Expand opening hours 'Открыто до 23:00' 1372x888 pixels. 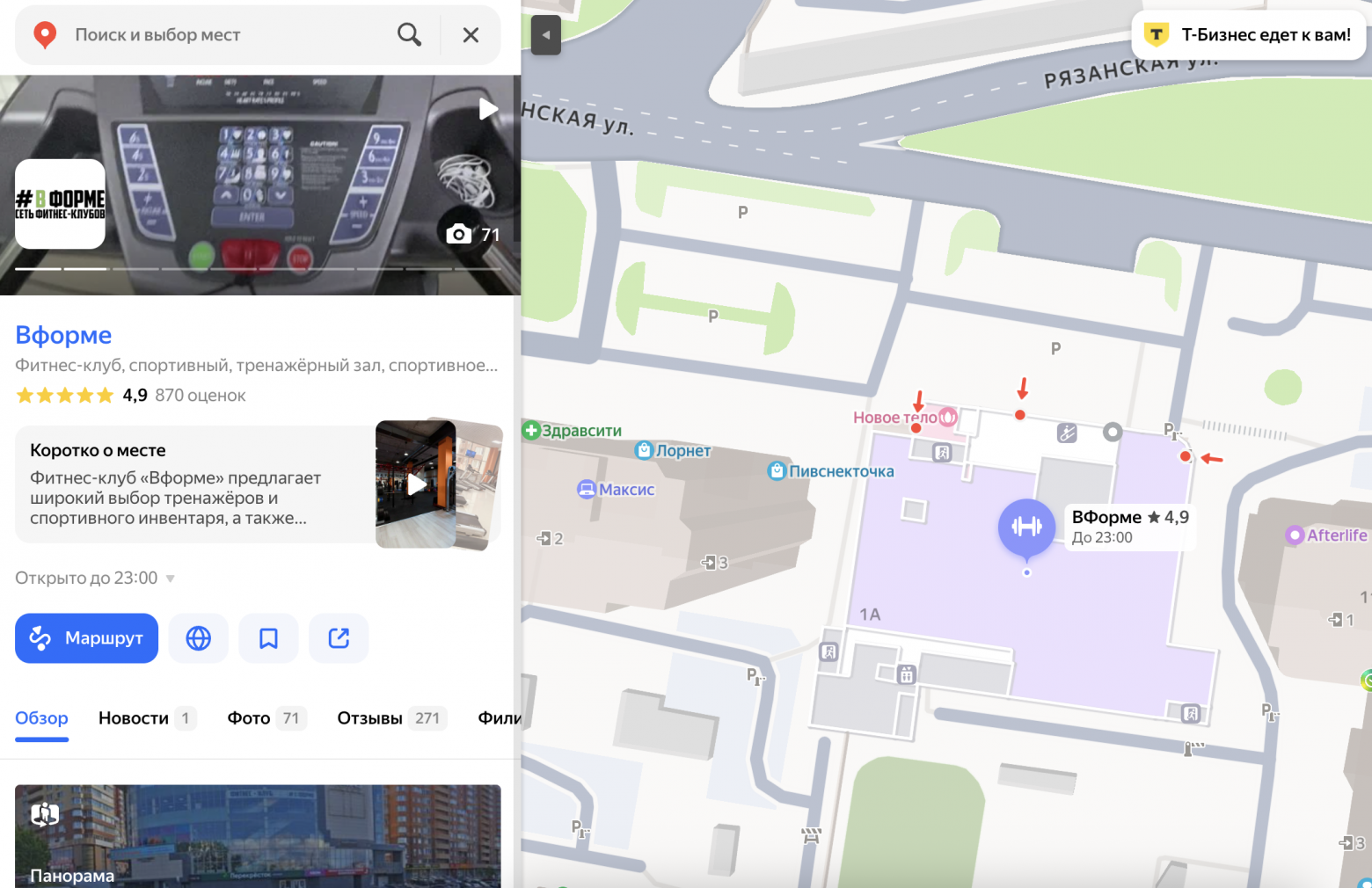pos(95,579)
